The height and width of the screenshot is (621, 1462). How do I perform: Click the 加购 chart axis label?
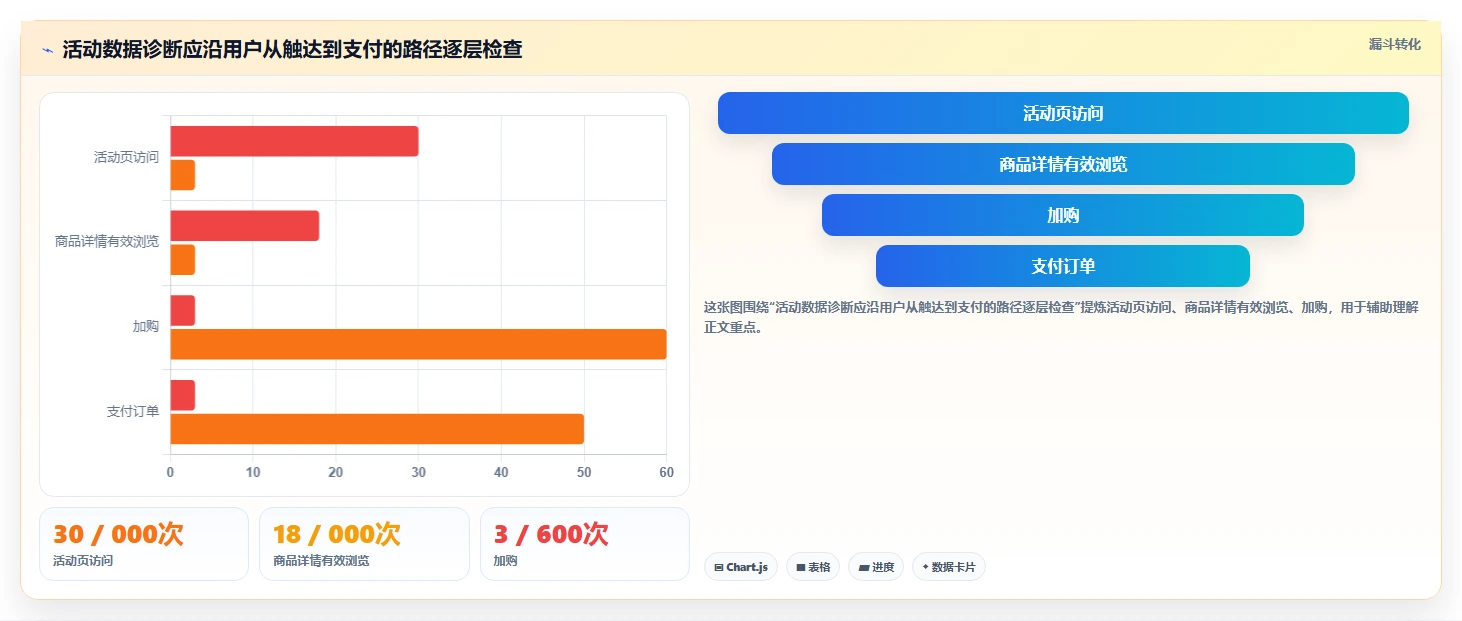click(x=146, y=327)
